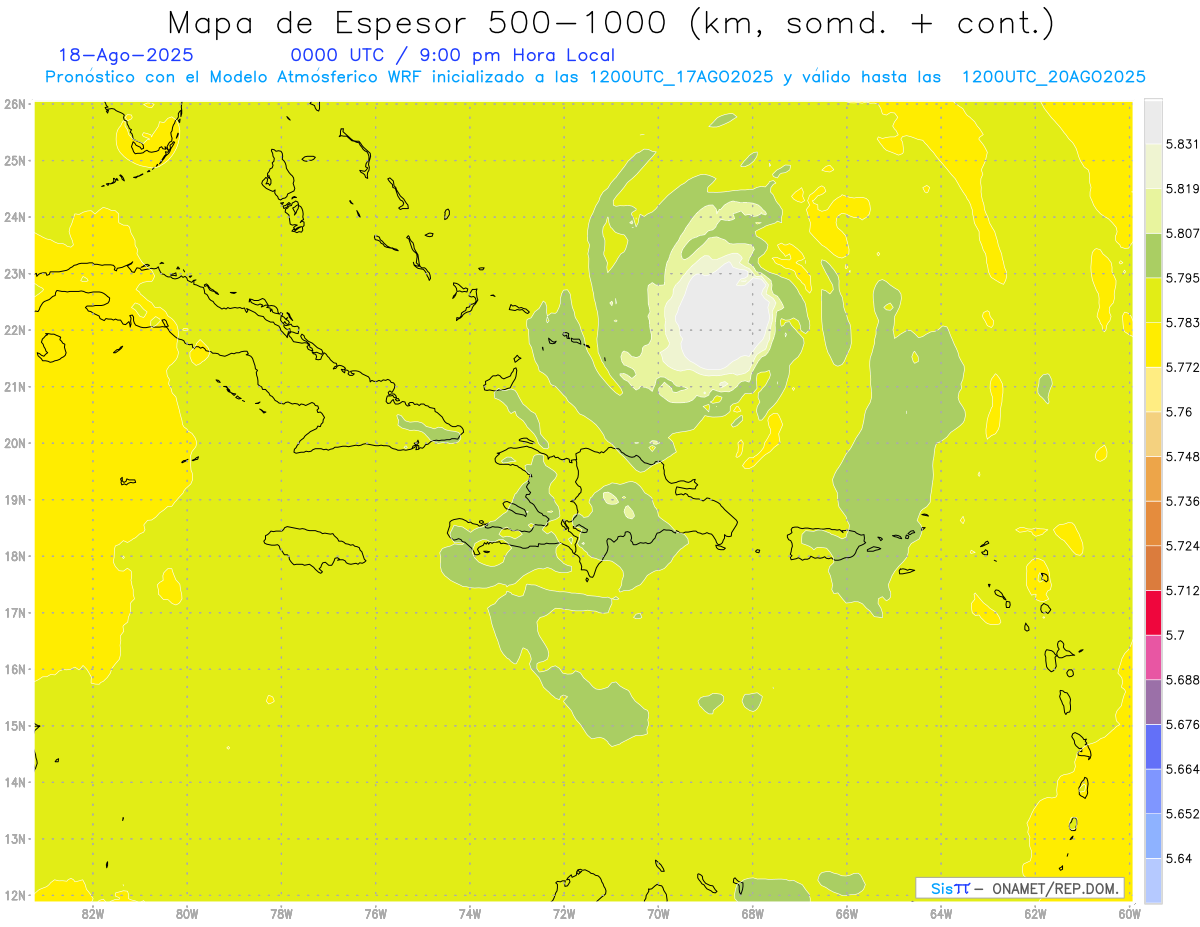The width and height of the screenshot is (1200, 927).
Task: Click the green legend swatch between 5.795 and 5.807
Action: click(x=1153, y=255)
